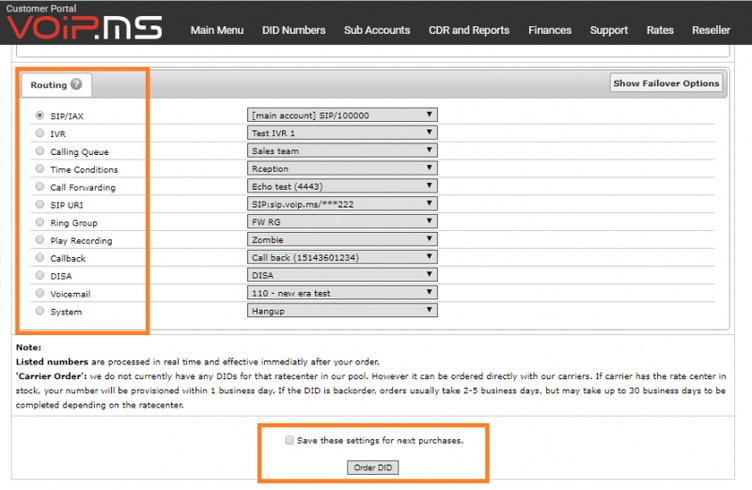Expand the FW RG ring group dropdown

342,222
